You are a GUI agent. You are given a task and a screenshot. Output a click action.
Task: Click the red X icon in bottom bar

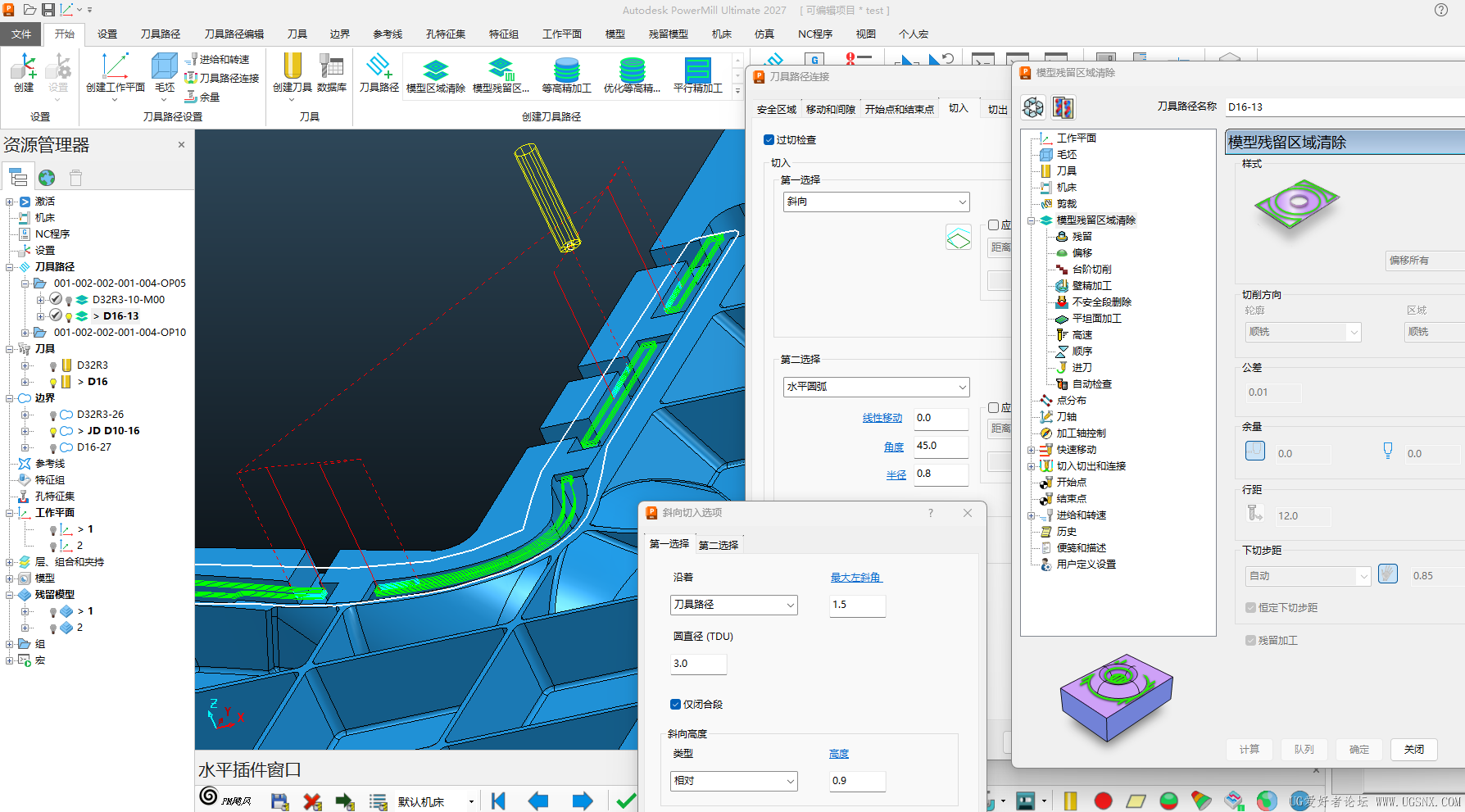point(312,801)
